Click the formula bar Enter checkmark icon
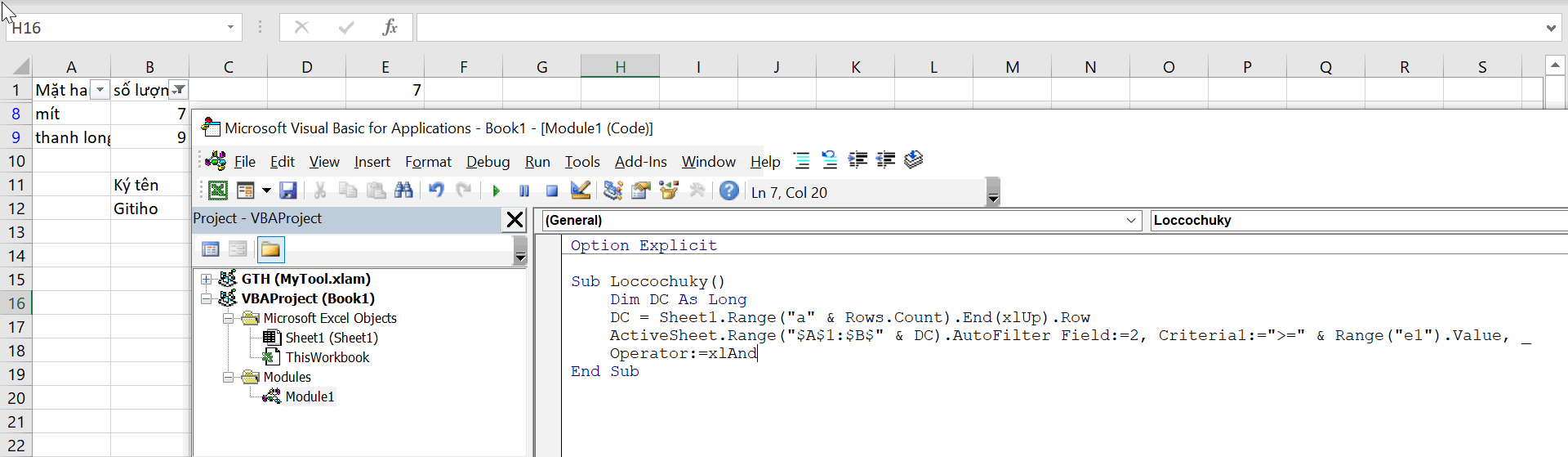Image resolution: width=1568 pixels, height=457 pixels. pyautogui.click(x=346, y=27)
